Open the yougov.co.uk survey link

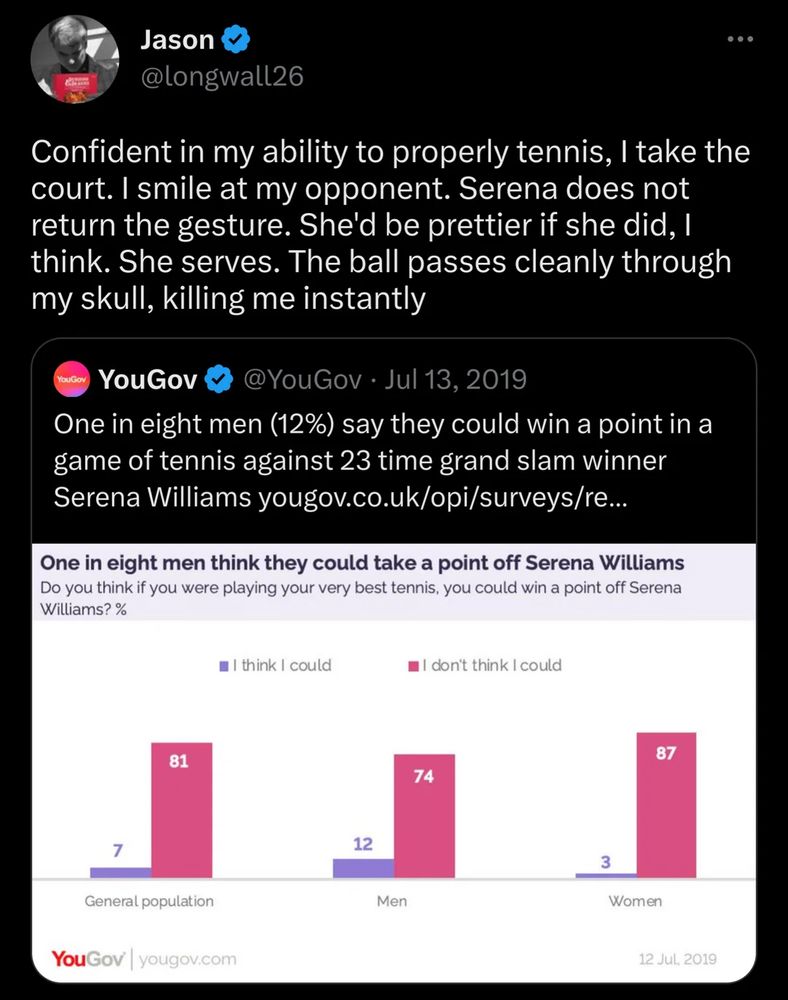442,497
